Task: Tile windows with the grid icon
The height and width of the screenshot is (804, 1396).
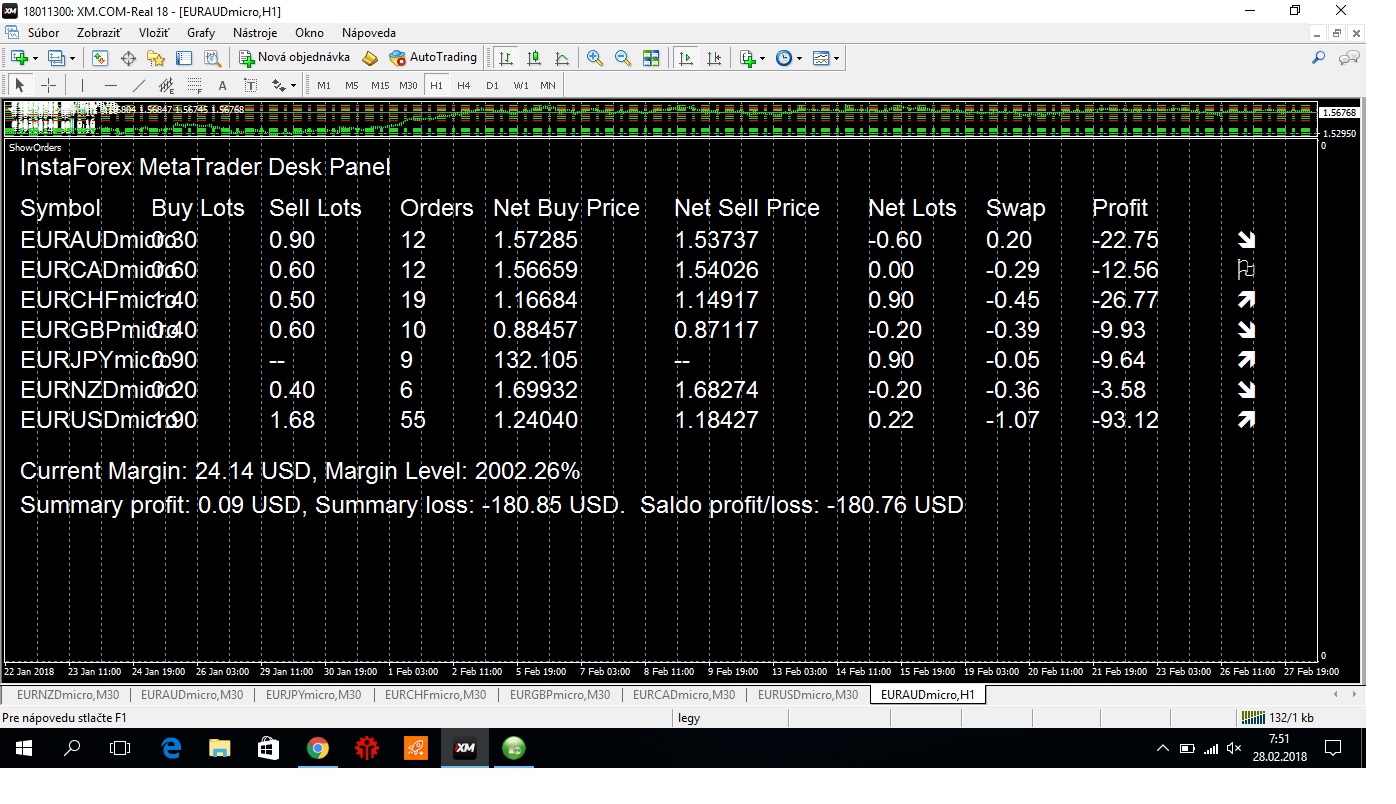Action: pyautogui.click(x=651, y=58)
